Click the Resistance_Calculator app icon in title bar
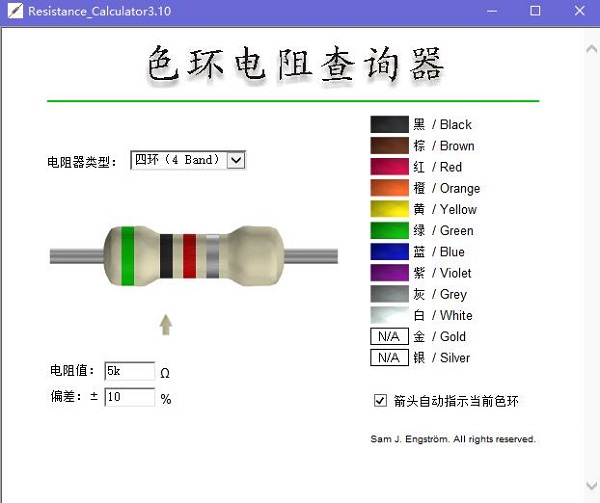Screen dimensions: 600x503 (15, 11)
